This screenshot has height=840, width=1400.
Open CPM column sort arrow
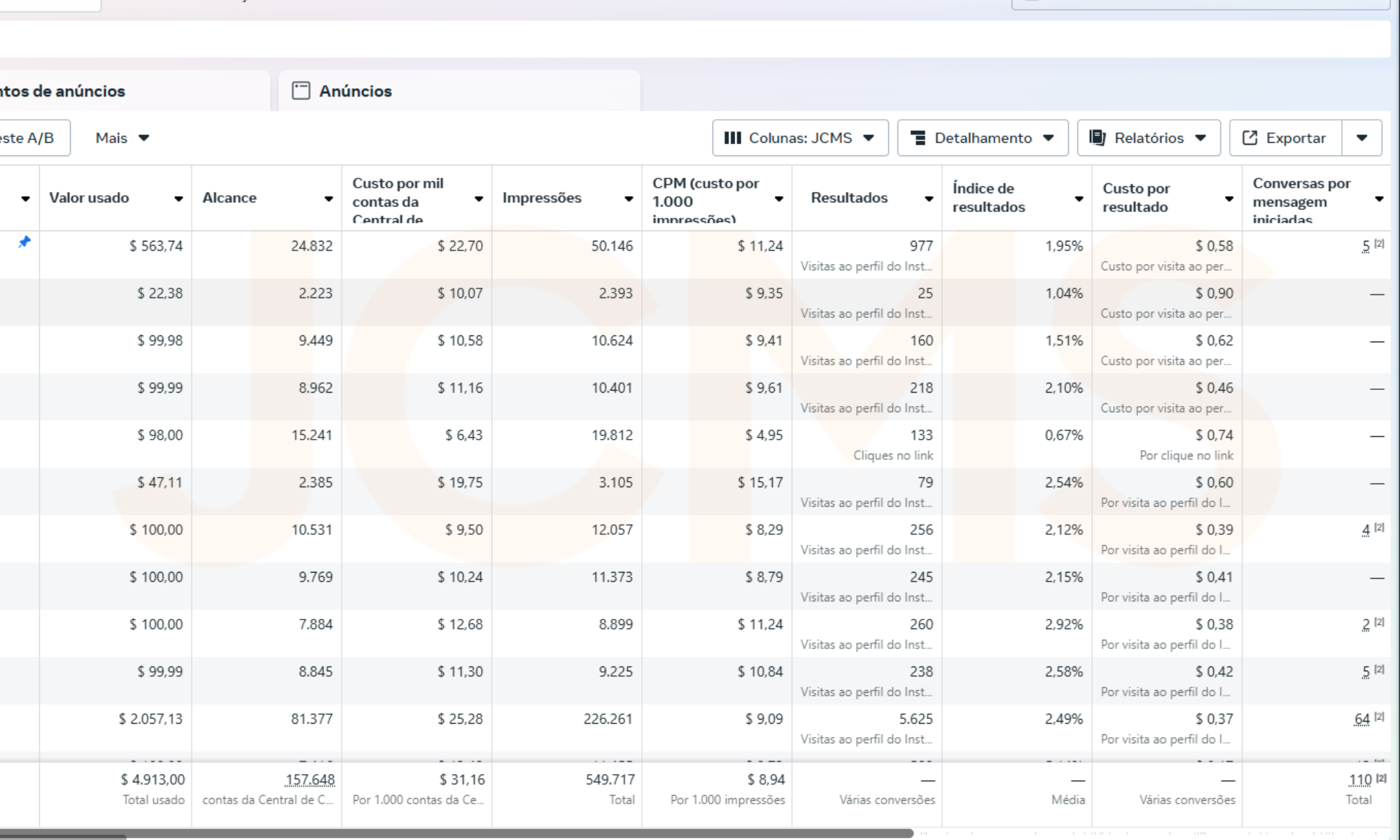coord(778,199)
